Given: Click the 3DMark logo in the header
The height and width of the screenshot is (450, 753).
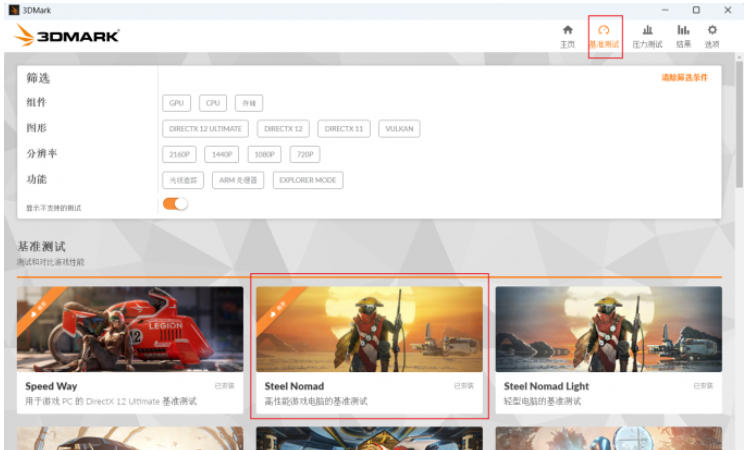Looking at the screenshot, I should tap(67, 36).
